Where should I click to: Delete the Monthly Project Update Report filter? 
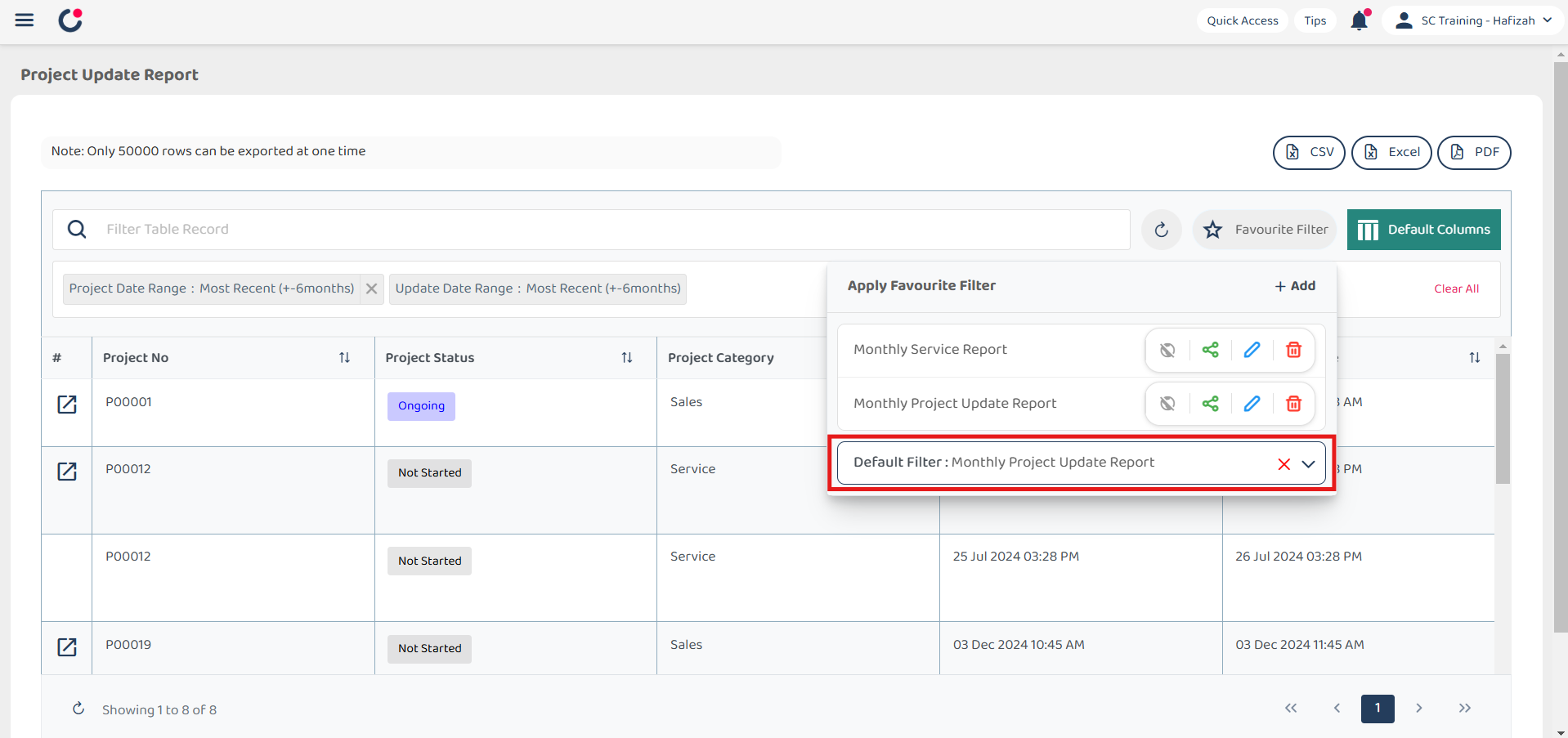coord(1293,404)
